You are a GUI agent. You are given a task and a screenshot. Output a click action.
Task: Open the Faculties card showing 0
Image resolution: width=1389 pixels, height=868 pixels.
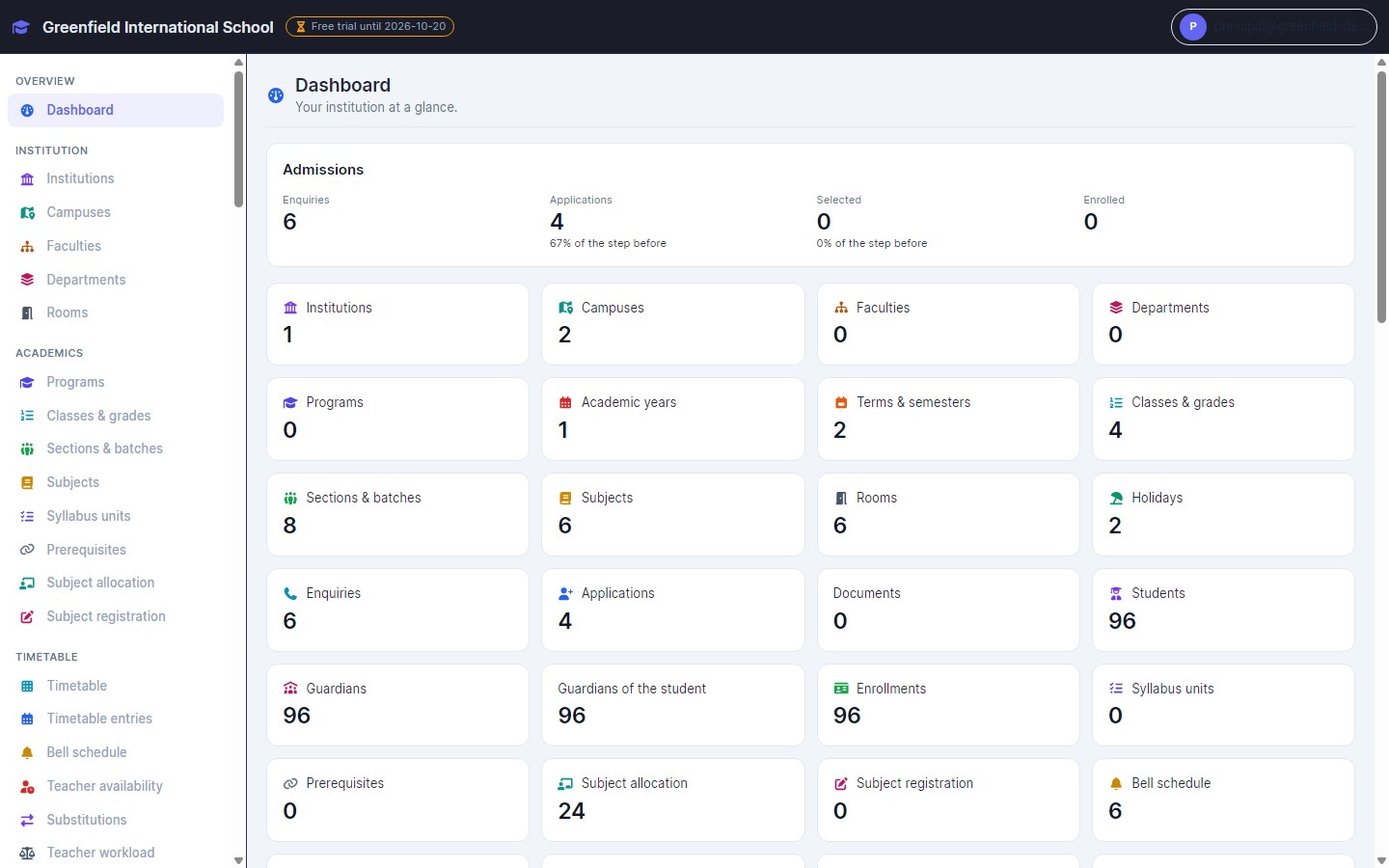948,324
